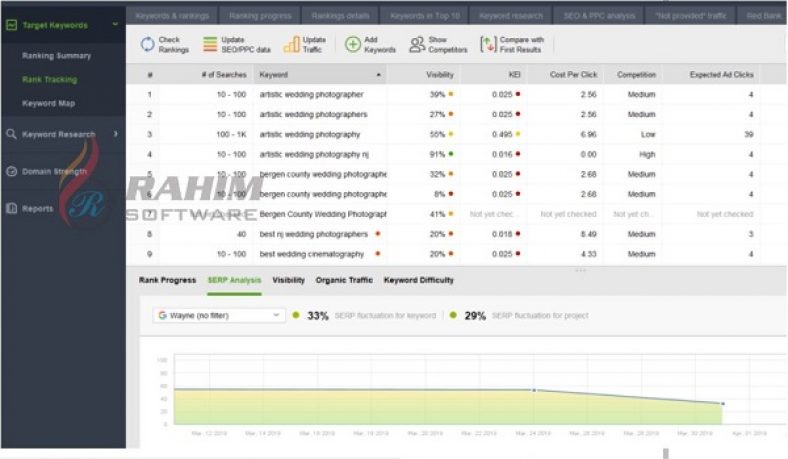Image resolution: width=788 pixels, height=459 pixels.
Task: Open the Visibility tab in lower panel
Action: (x=288, y=280)
